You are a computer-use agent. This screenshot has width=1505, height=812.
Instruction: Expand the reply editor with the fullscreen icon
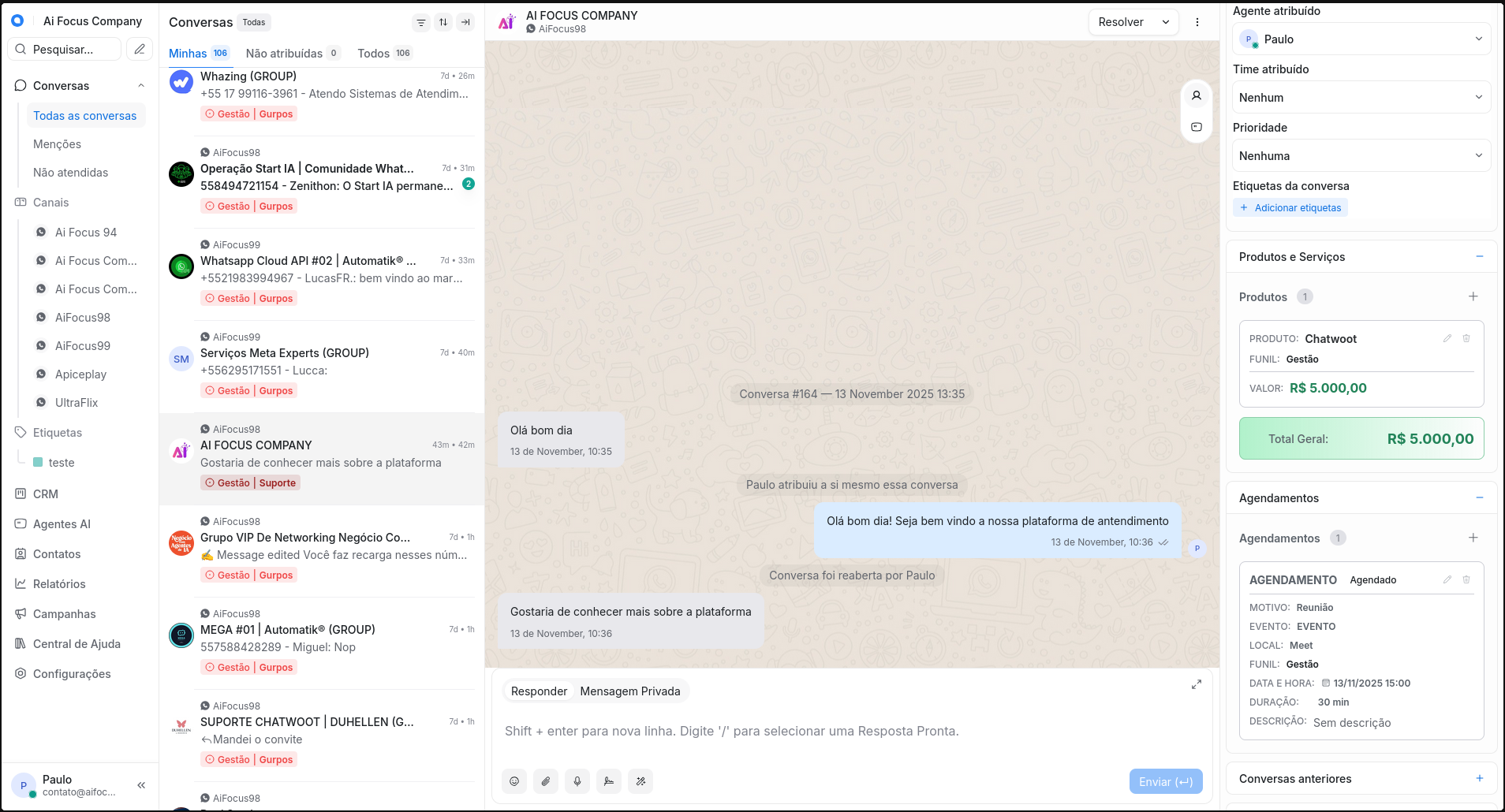click(1197, 684)
